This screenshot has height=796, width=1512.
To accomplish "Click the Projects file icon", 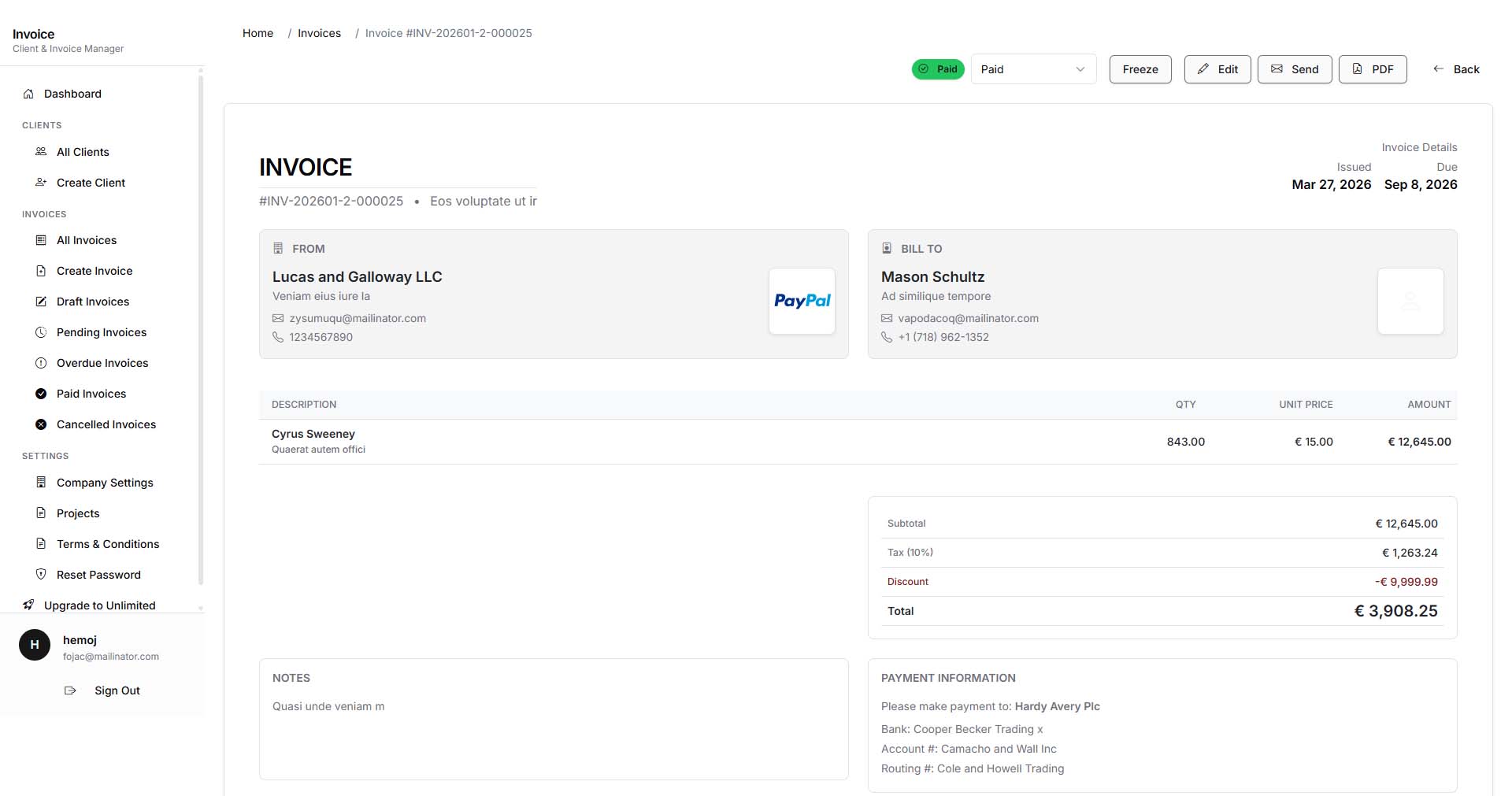I will pos(41,513).
